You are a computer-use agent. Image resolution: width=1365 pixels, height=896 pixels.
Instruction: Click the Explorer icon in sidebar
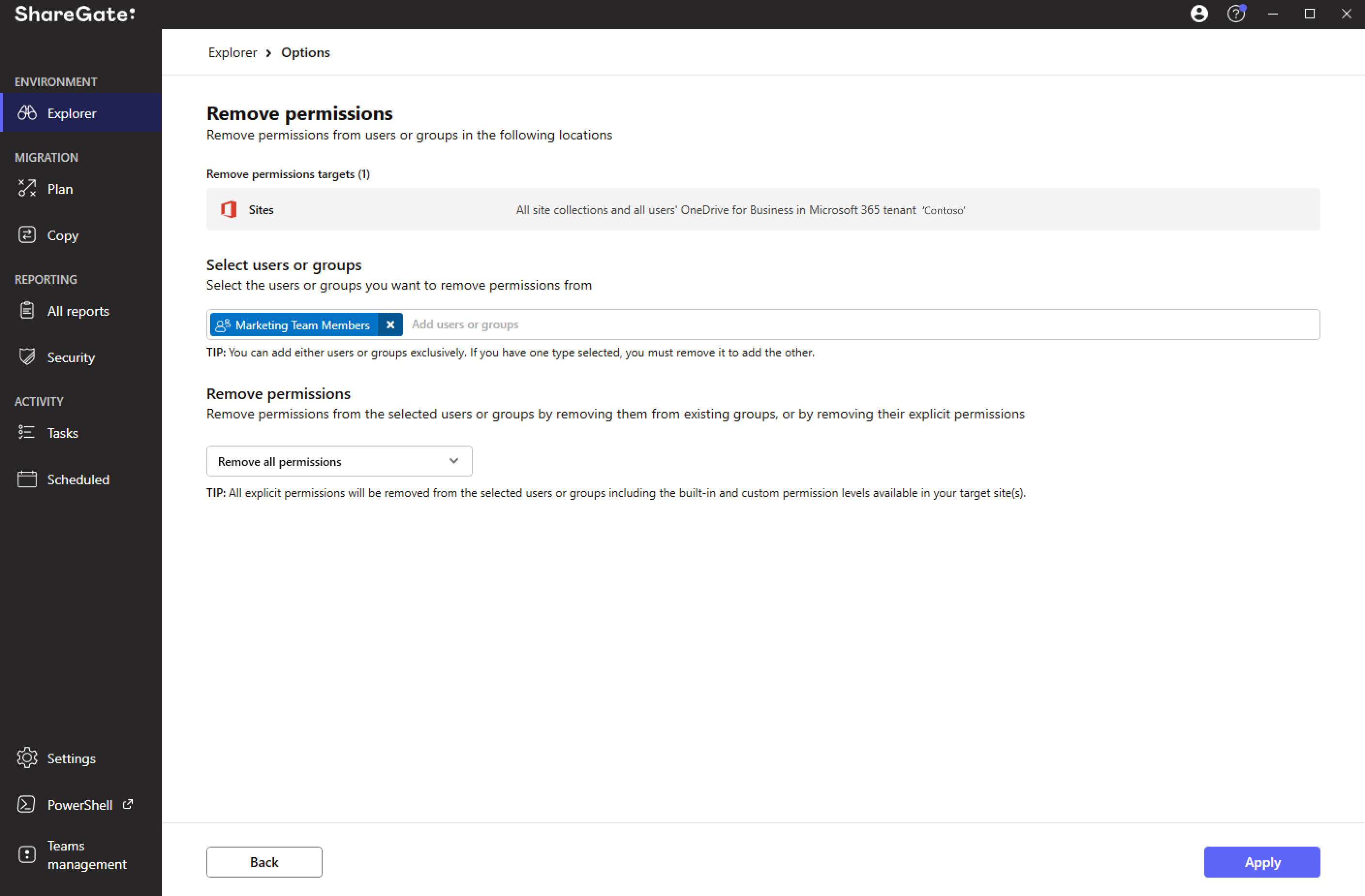[27, 113]
